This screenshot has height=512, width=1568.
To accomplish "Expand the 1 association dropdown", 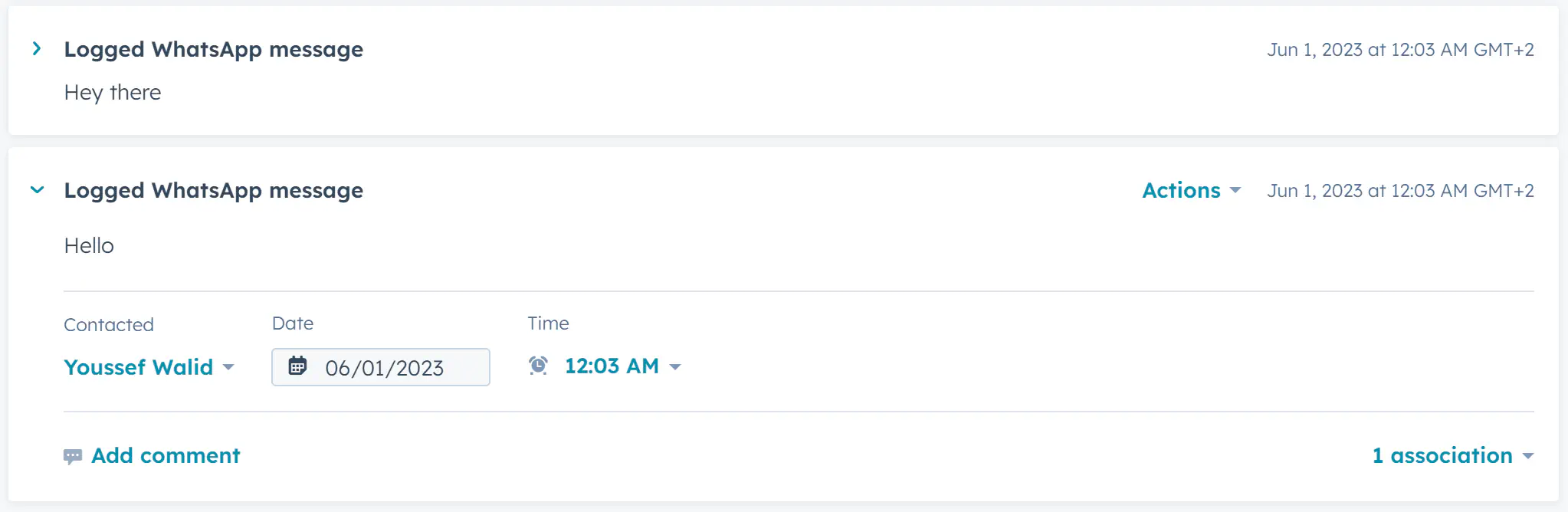I will [1453, 455].
